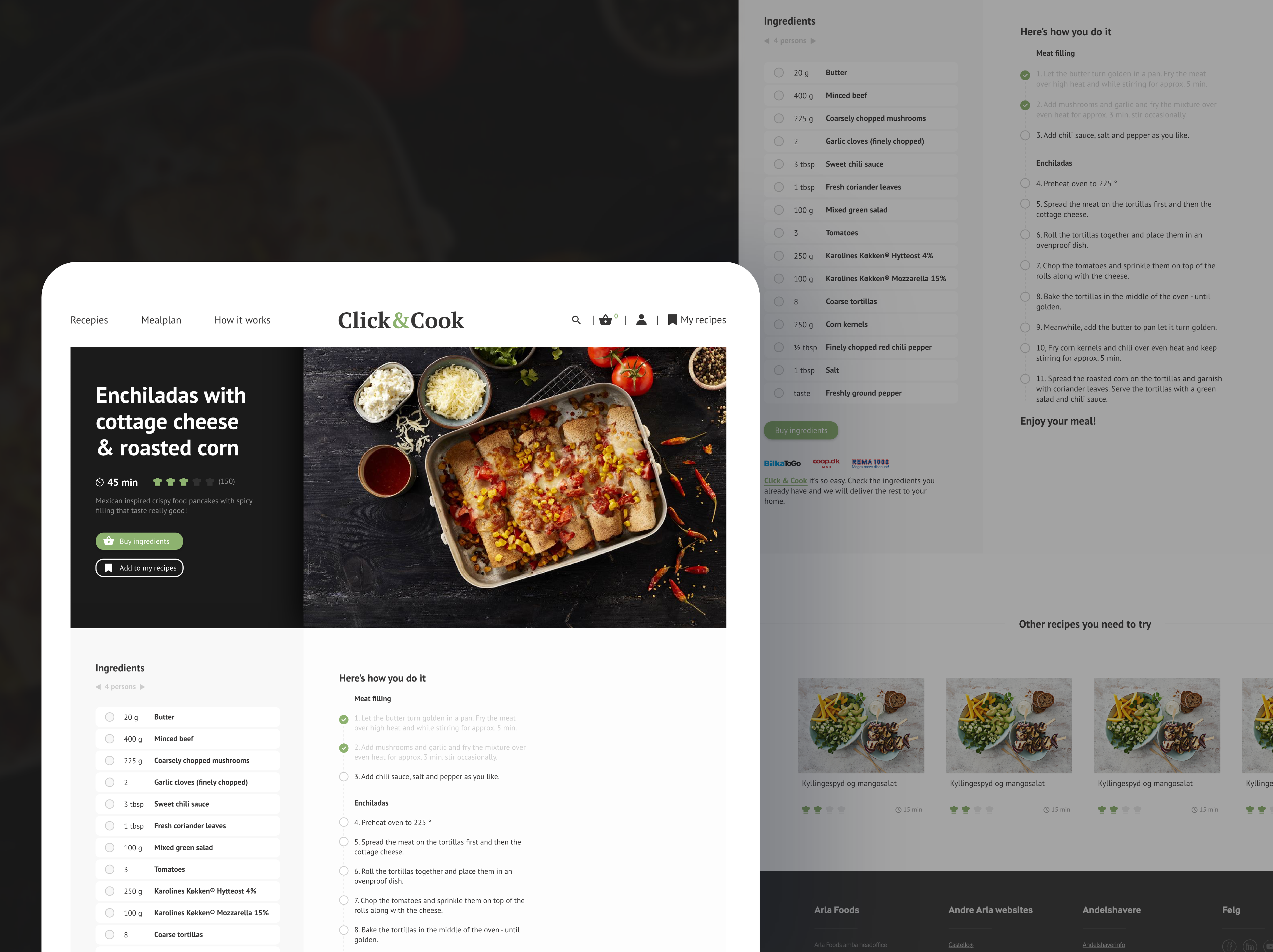Open the search magnifier icon

[x=576, y=320]
